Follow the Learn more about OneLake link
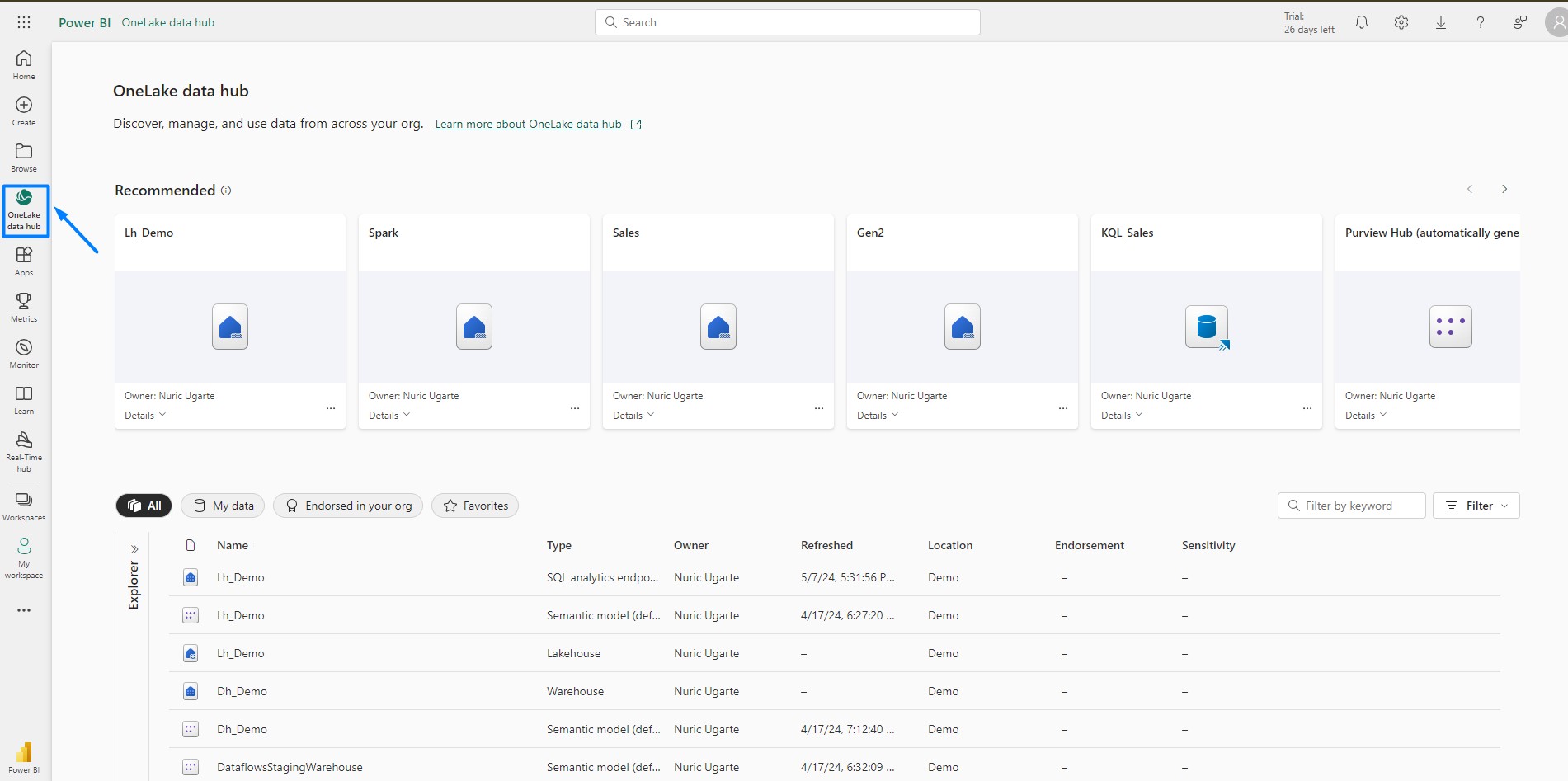This screenshot has height=781, width=1568. click(x=528, y=125)
